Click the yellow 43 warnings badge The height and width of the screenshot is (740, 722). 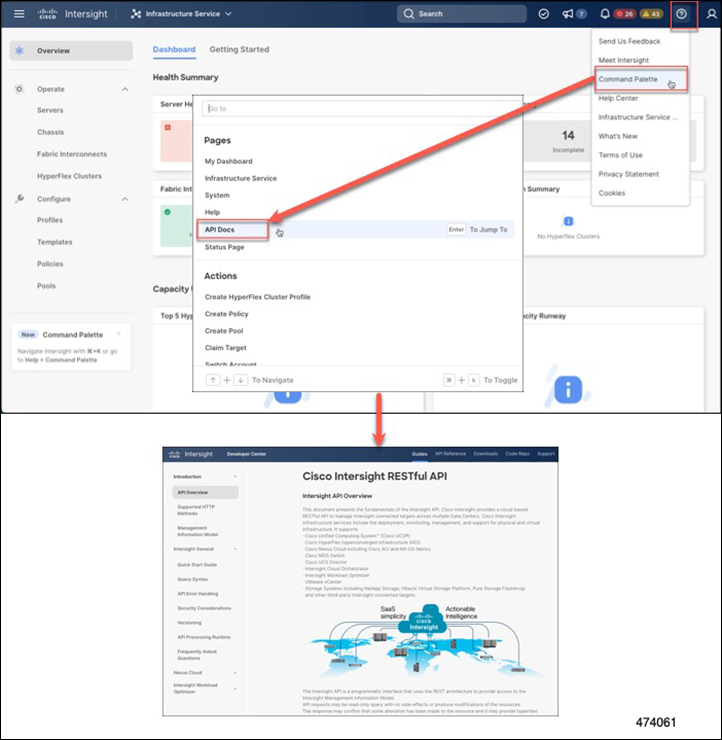pyautogui.click(x=651, y=14)
